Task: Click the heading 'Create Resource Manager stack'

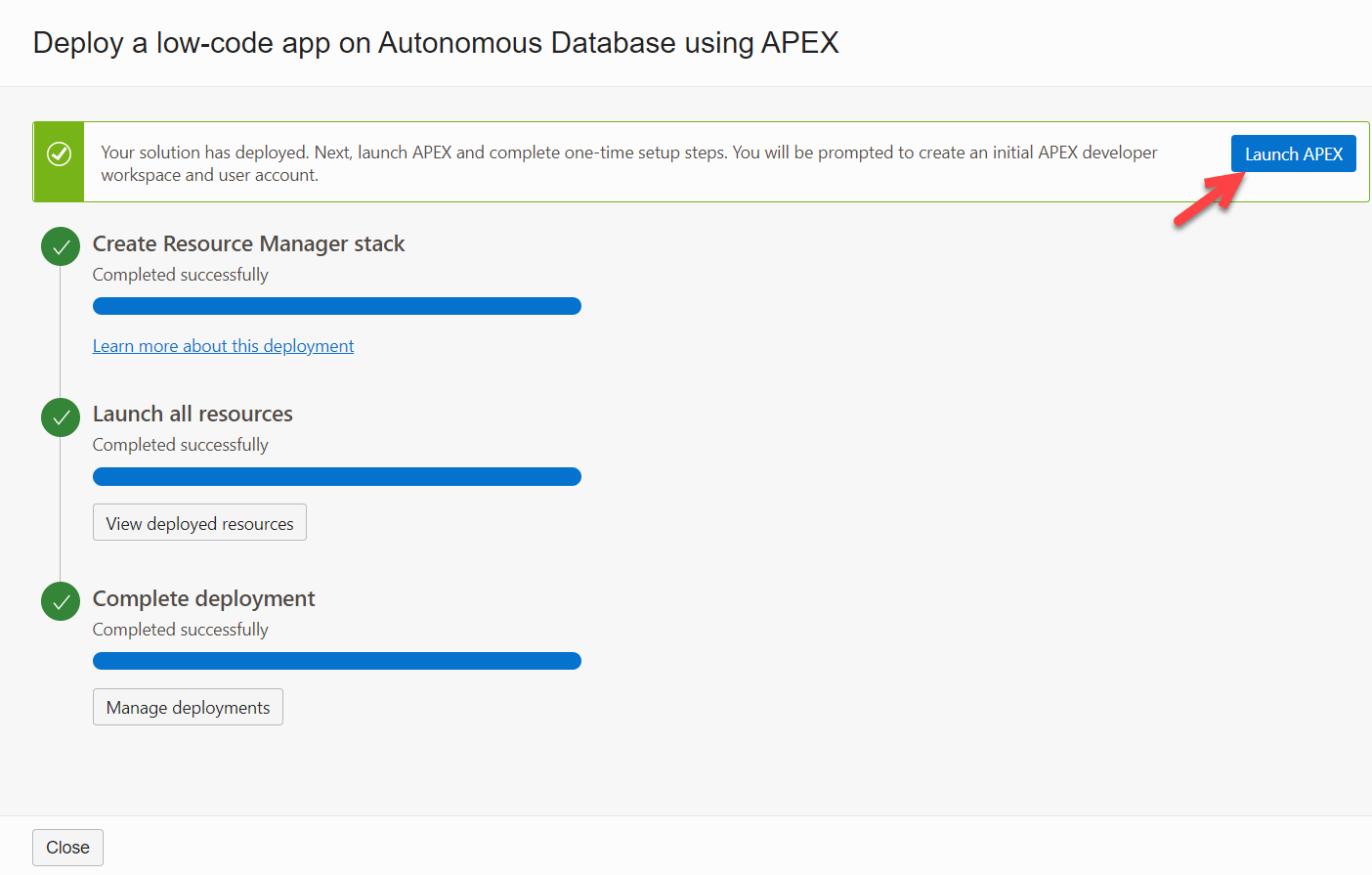Action: [x=248, y=243]
